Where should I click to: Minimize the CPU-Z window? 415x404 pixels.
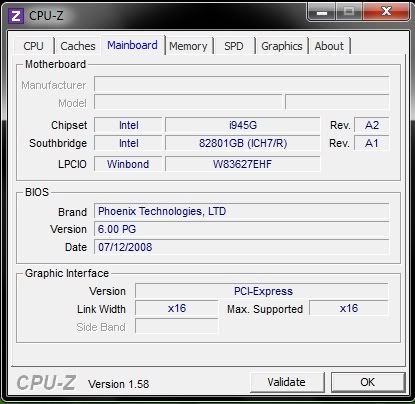pos(321,12)
